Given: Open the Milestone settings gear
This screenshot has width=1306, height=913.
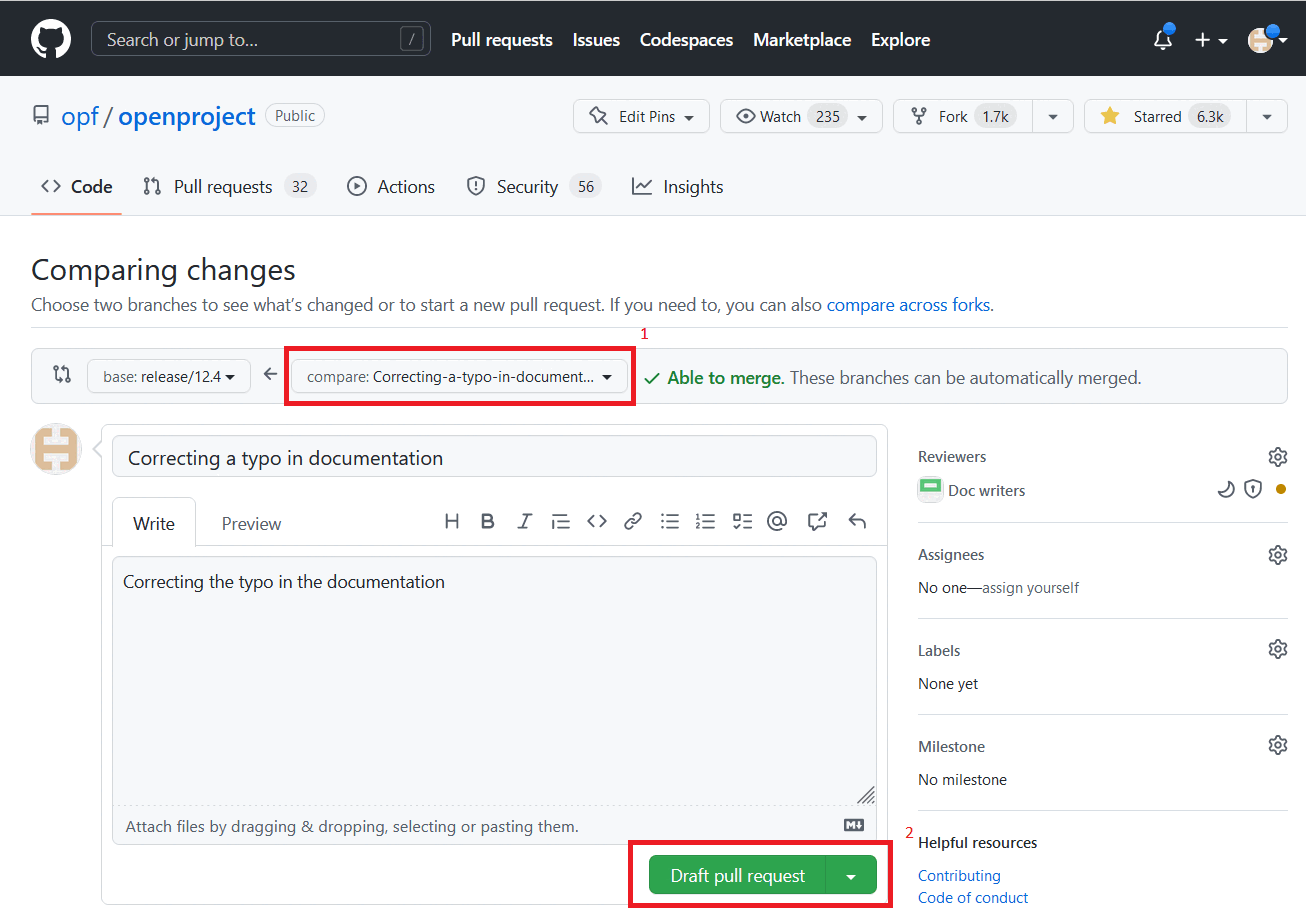Looking at the screenshot, I should click(x=1277, y=744).
